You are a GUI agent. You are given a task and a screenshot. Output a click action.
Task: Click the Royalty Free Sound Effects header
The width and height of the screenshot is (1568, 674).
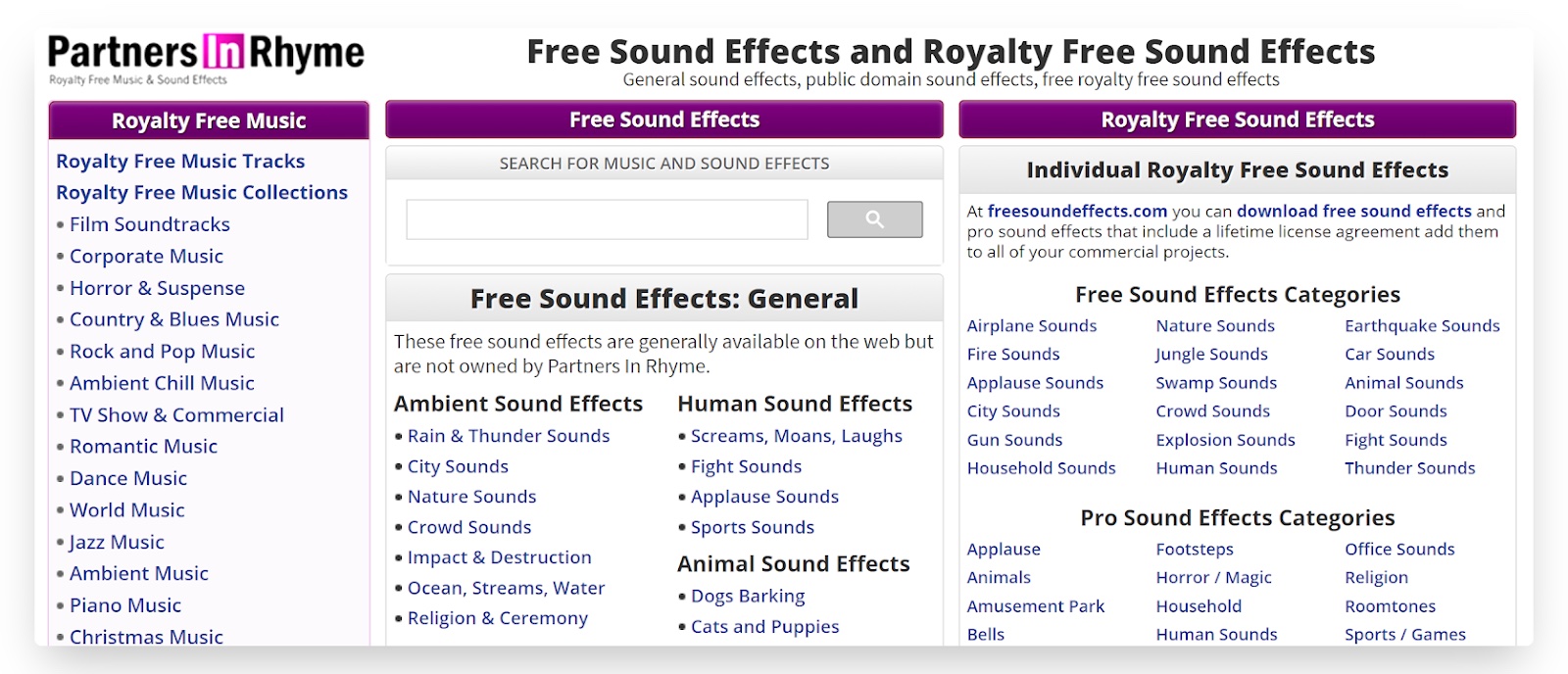click(1237, 120)
